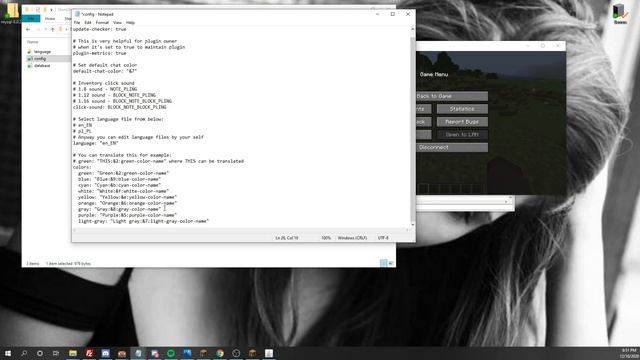Image resolution: width=640 pixels, height=360 pixels.
Task: Click 'Windows (CRLF)' in status bar
Action: coord(352,238)
